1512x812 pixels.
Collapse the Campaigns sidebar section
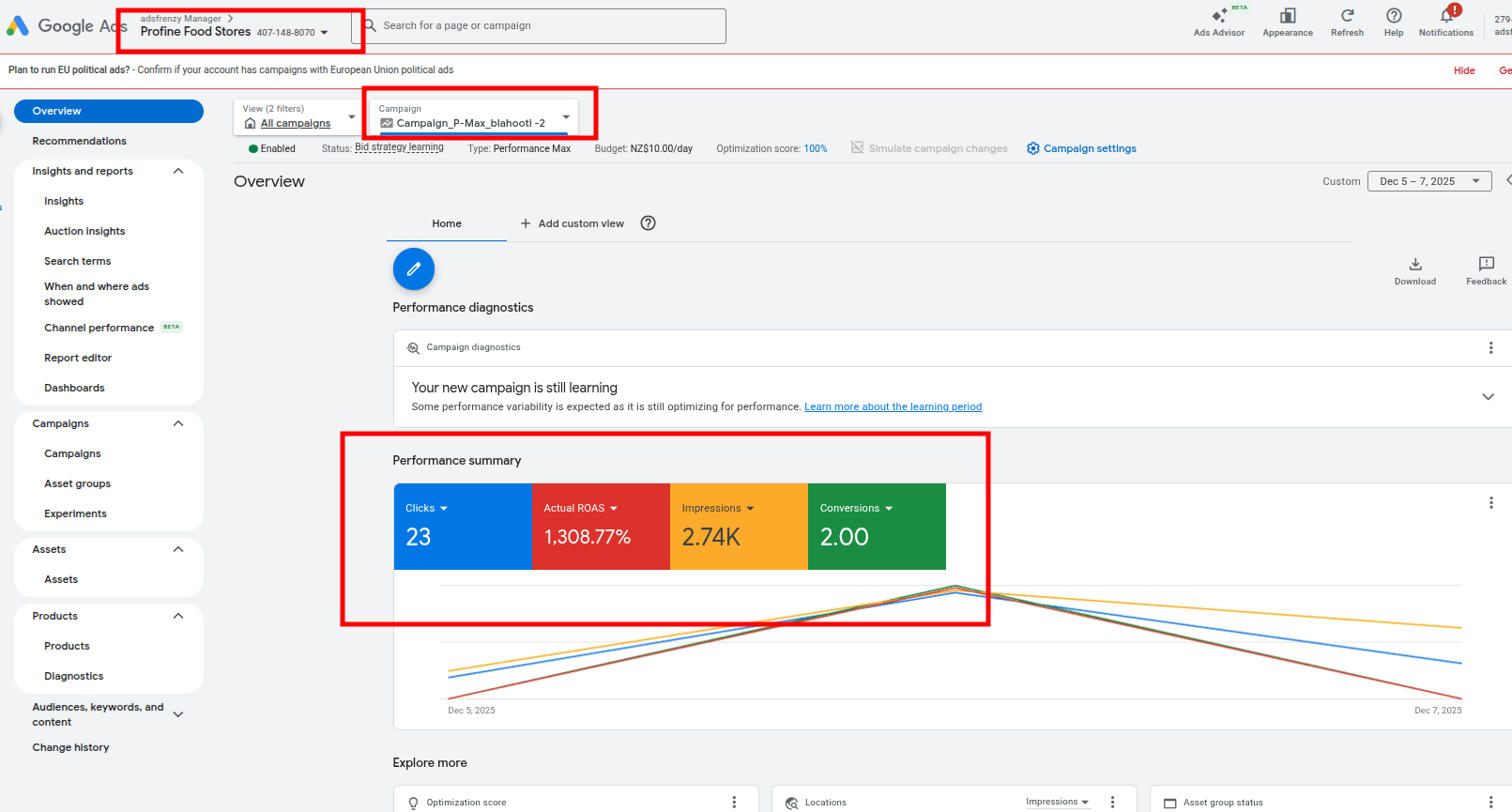tap(178, 423)
